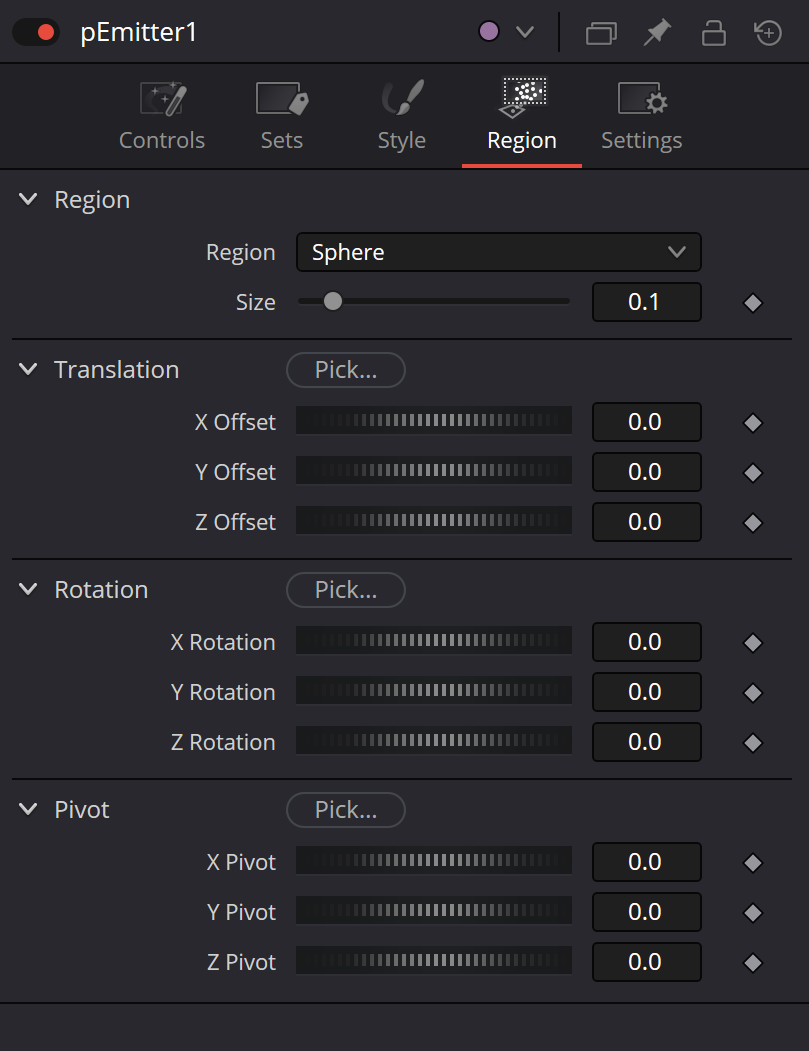Set keyframe for Z Rotation
Viewport: 809px width, 1051px height.
753,743
